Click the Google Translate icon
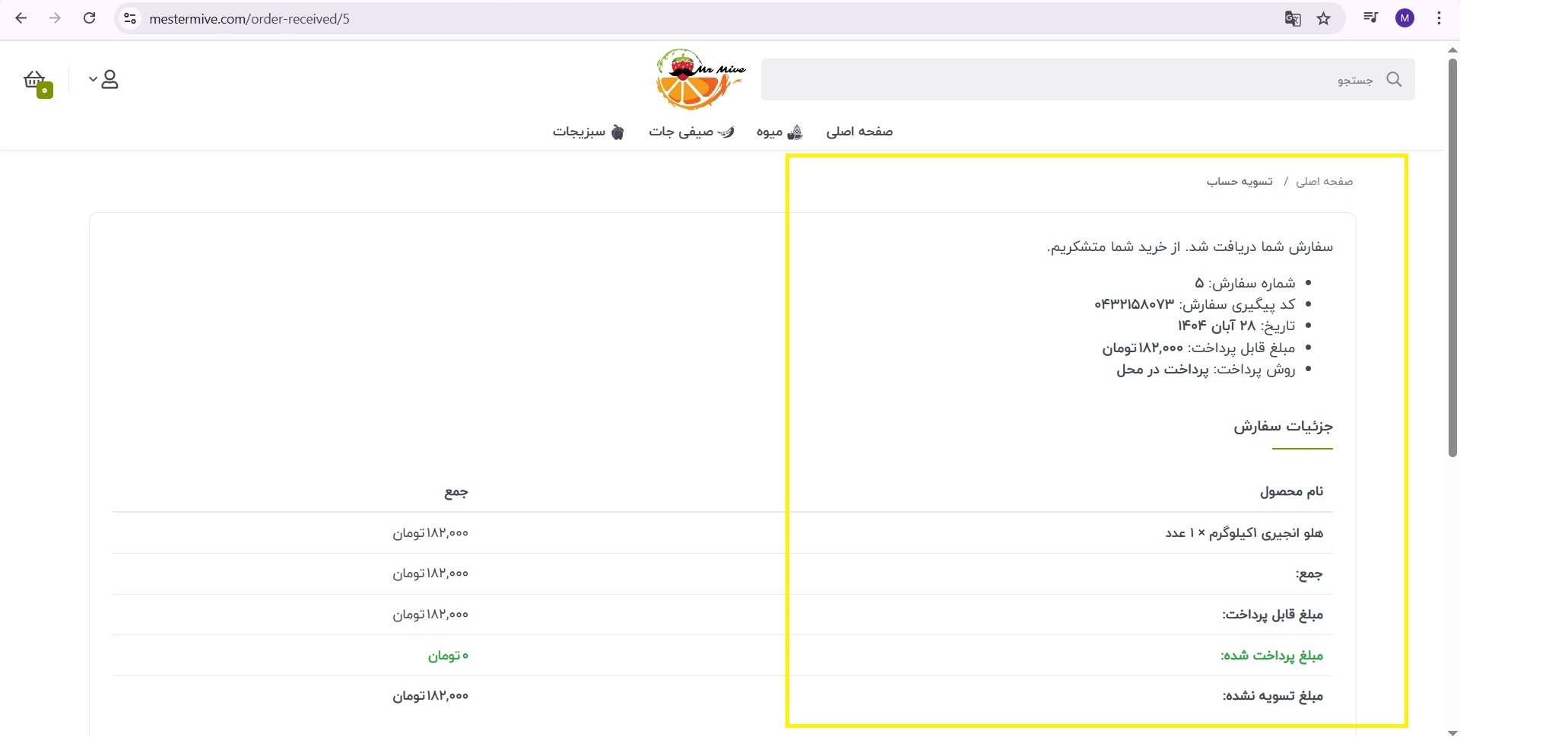1568x737 pixels. 1292,18
